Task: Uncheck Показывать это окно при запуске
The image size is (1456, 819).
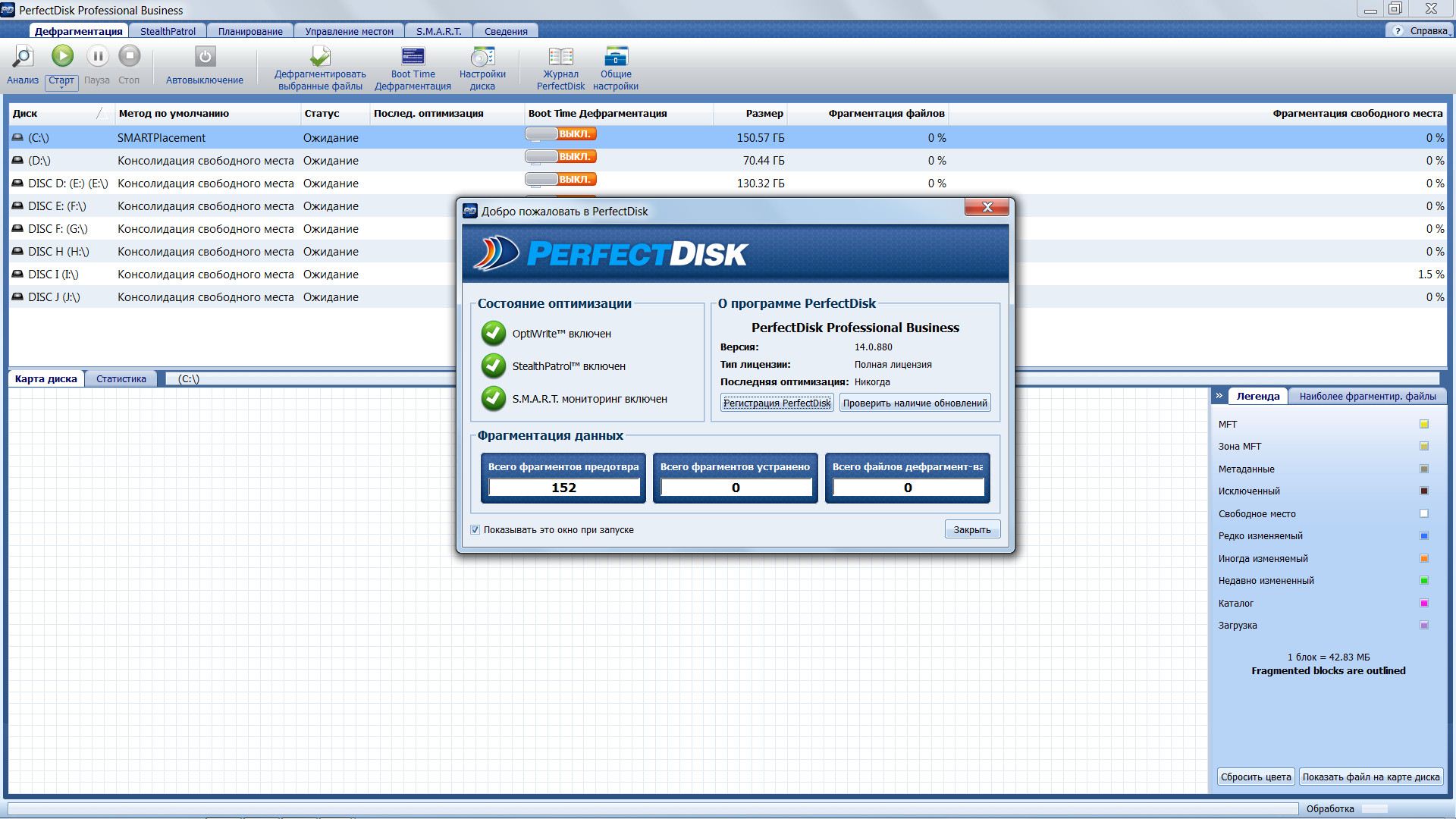Action: [x=475, y=529]
